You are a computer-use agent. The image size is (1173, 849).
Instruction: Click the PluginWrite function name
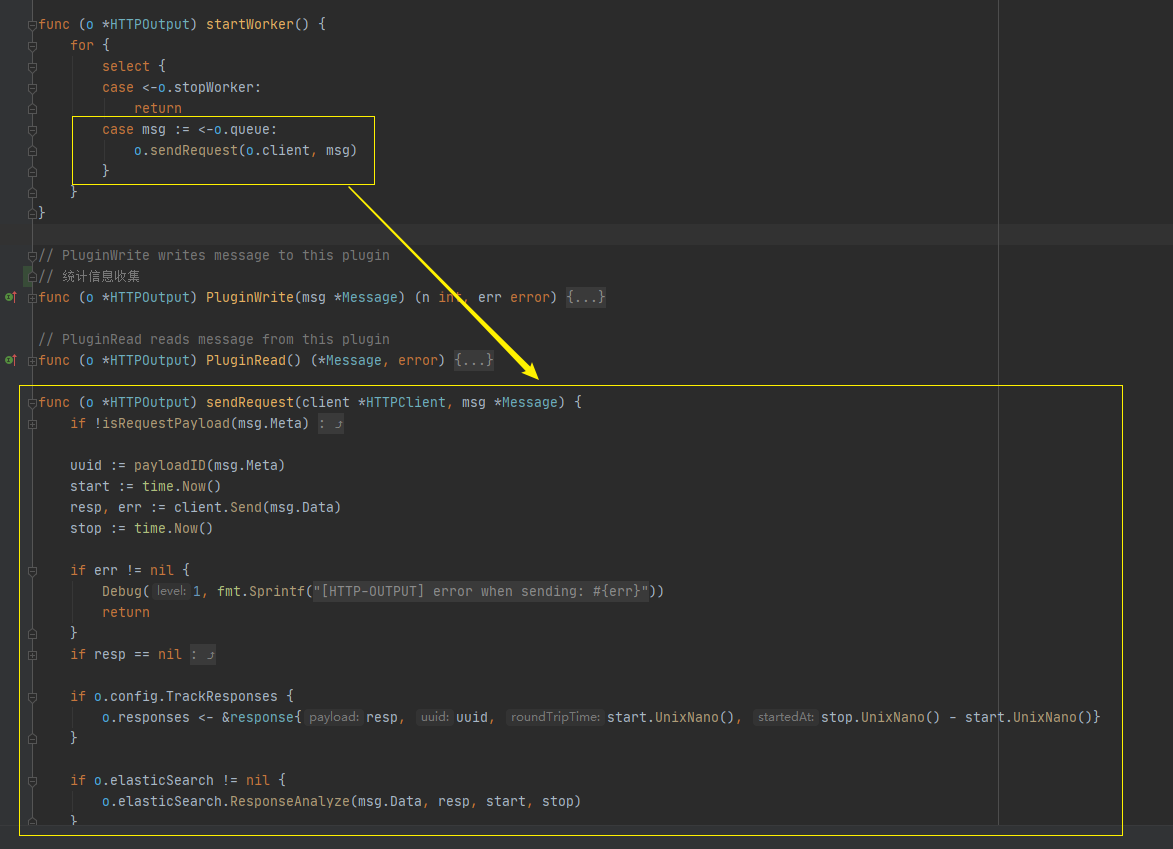[250, 297]
